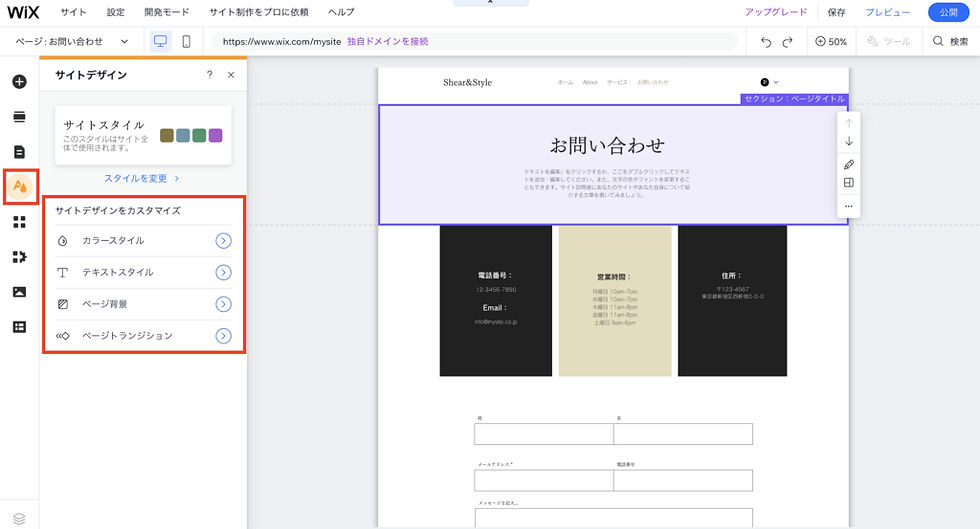
Task: Click the サービス link in site navigation
Action: tap(617, 83)
